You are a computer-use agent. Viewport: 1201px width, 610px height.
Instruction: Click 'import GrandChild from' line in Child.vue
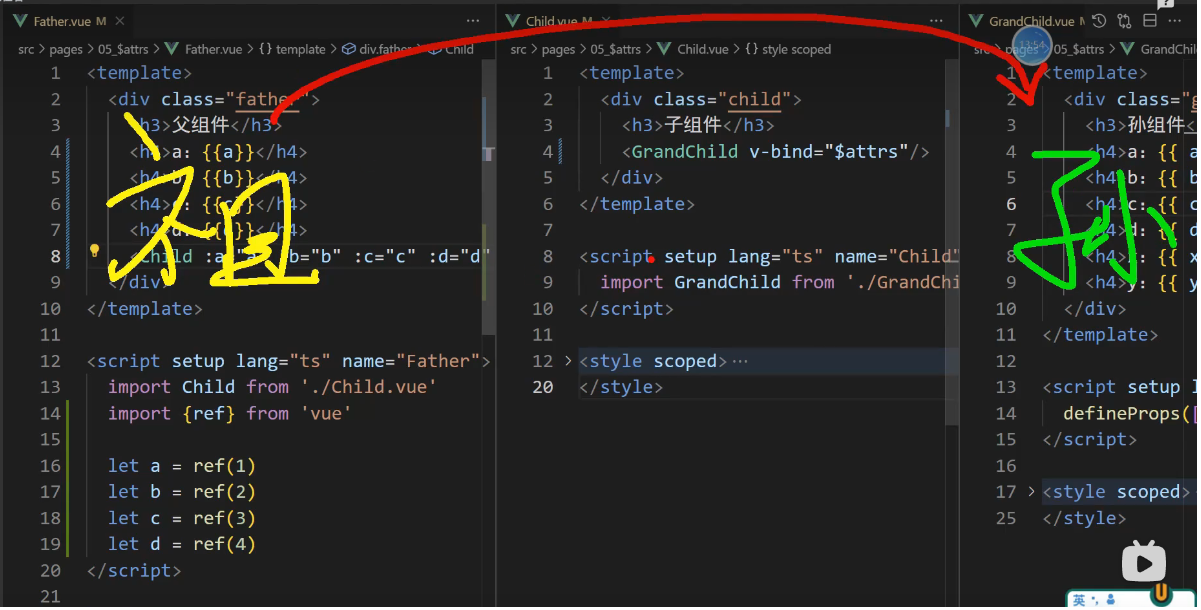[x=779, y=282]
